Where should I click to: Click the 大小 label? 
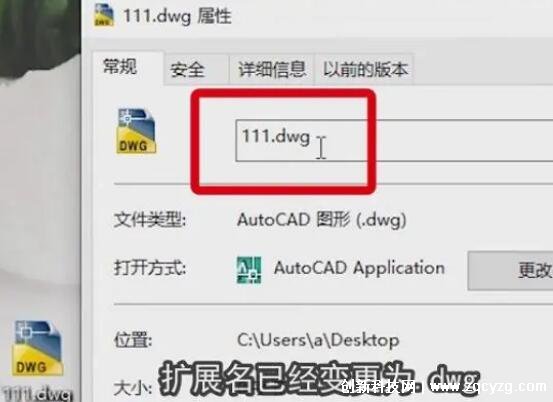click(x=133, y=389)
